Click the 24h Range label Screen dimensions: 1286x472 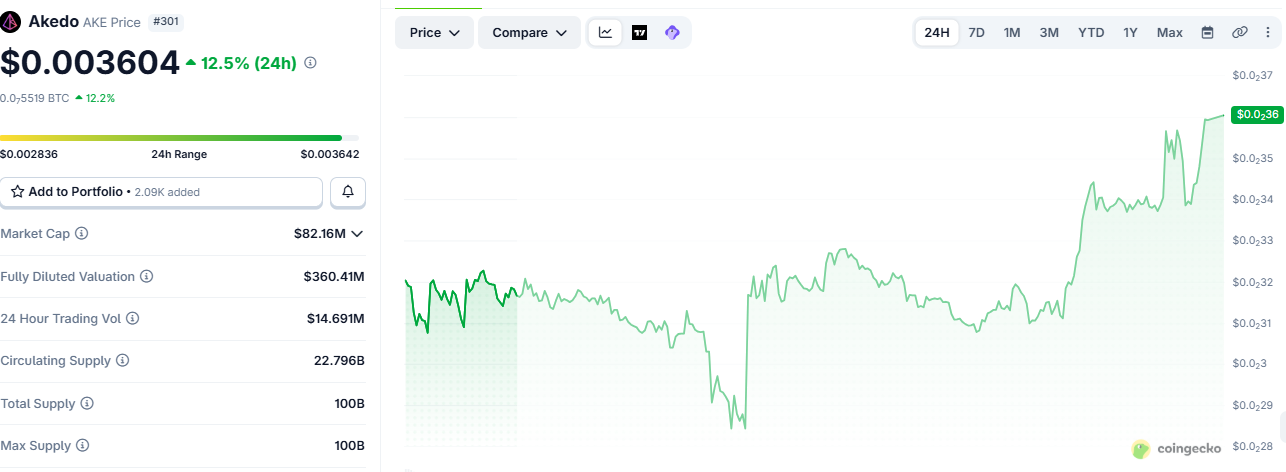(179, 154)
